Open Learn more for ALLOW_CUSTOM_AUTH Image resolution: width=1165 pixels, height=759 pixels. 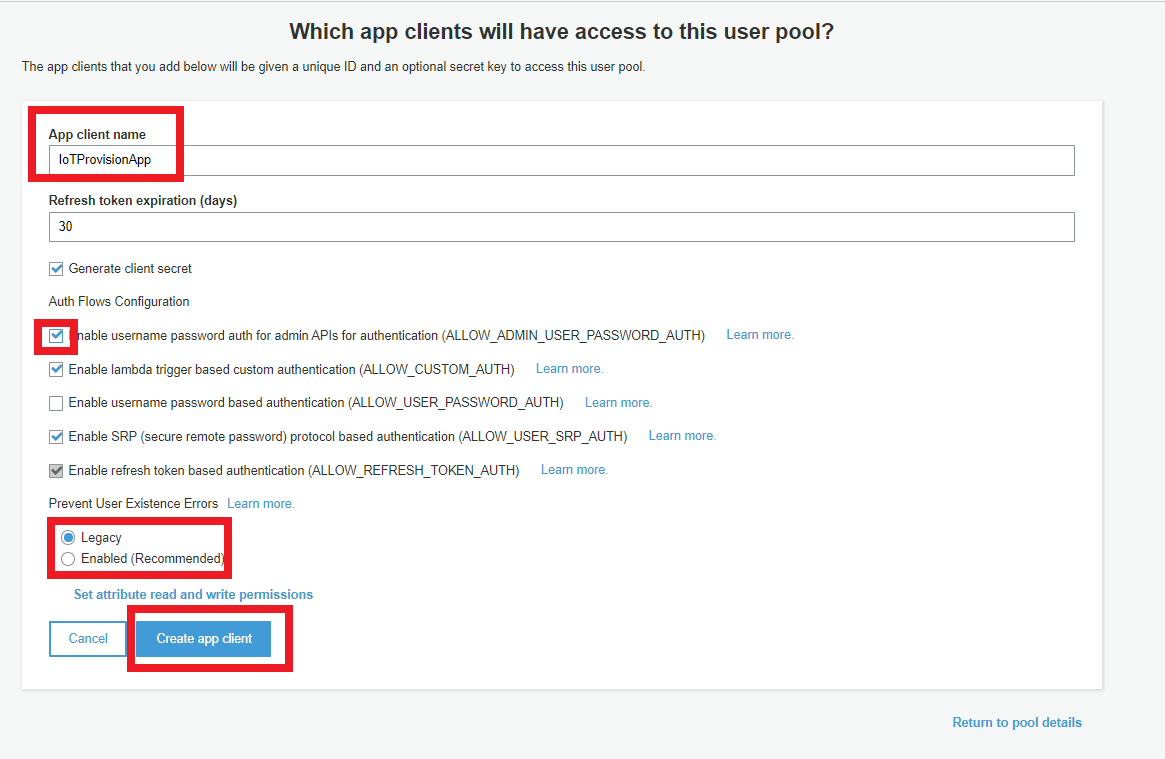(570, 369)
